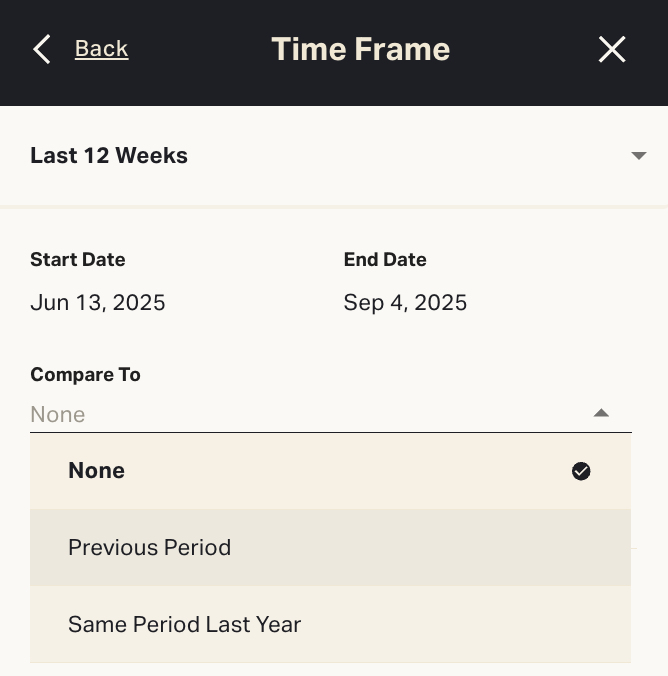Image resolution: width=668 pixels, height=676 pixels.
Task: Click the Compare To field showing None
Action: pyautogui.click(x=300, y=414)
